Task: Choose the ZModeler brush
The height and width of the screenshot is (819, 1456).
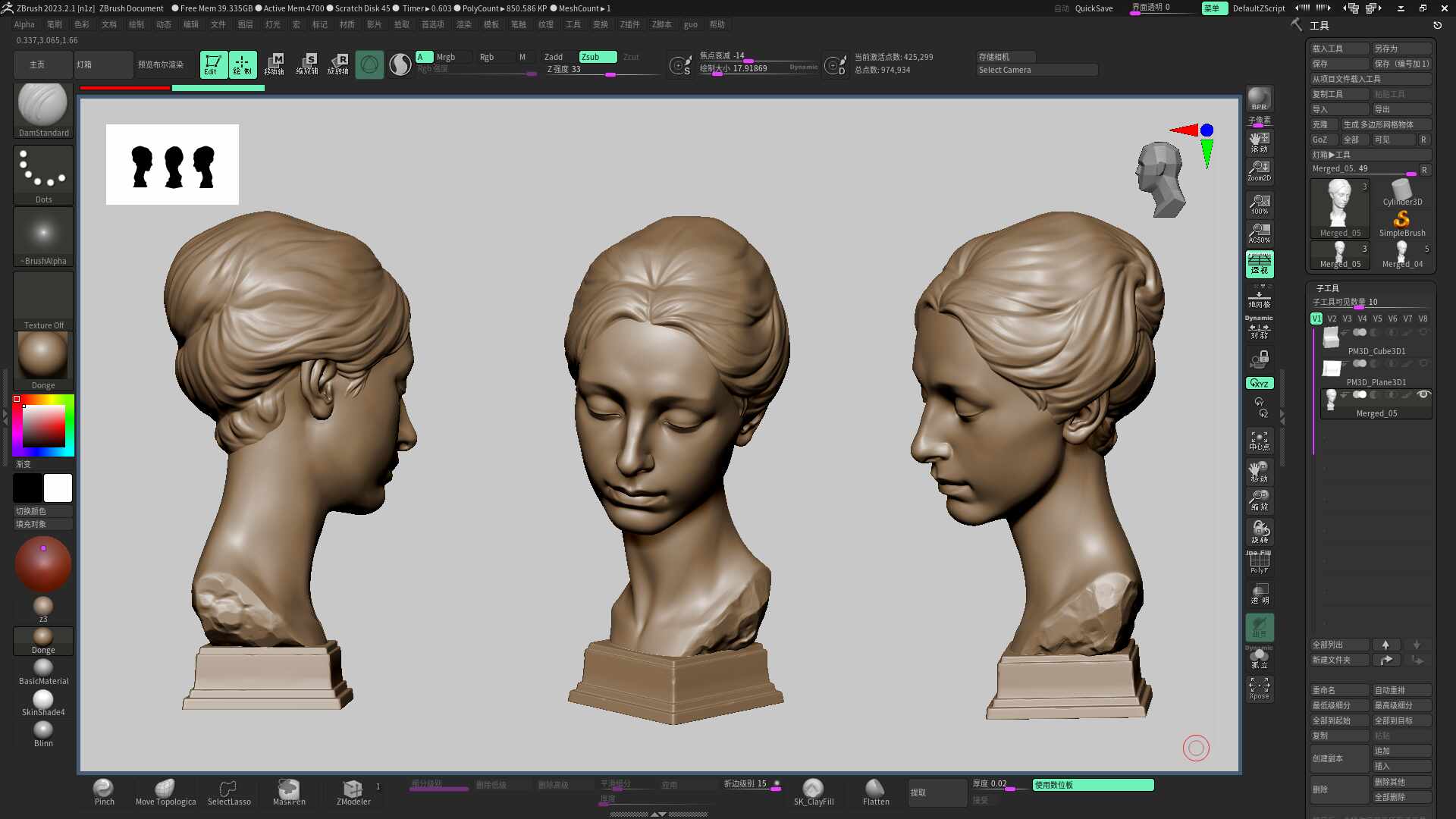Action: click(353, 789)
